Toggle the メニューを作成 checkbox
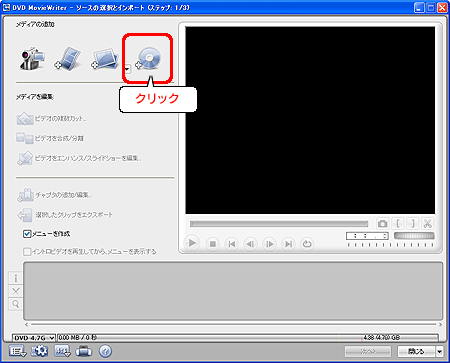The width and height of the screenshot is (450, 363). (x=27, y=234)
